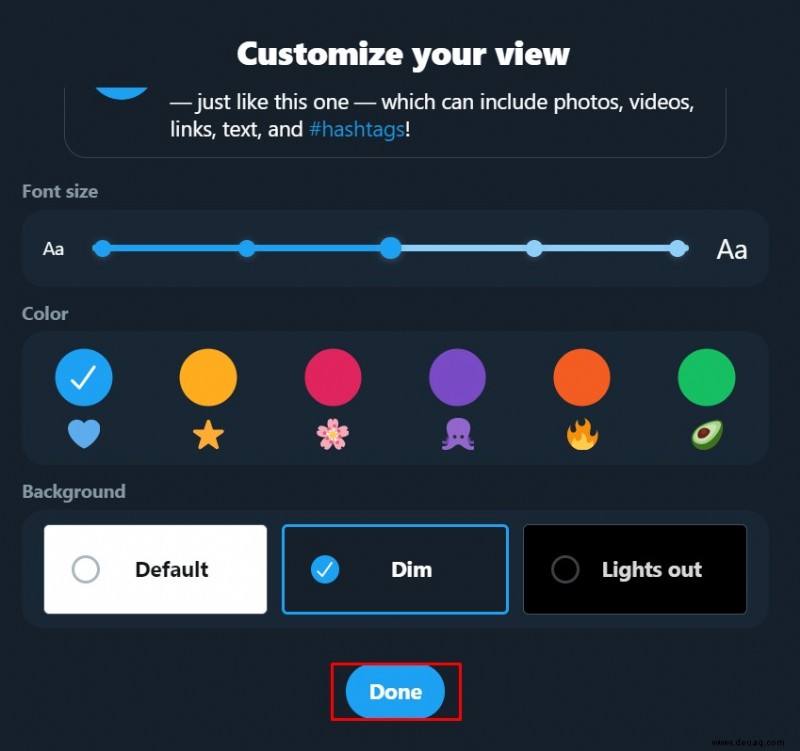Select the Dim background radio option
This screenshot has height=751, width=800.
(395, 569)
